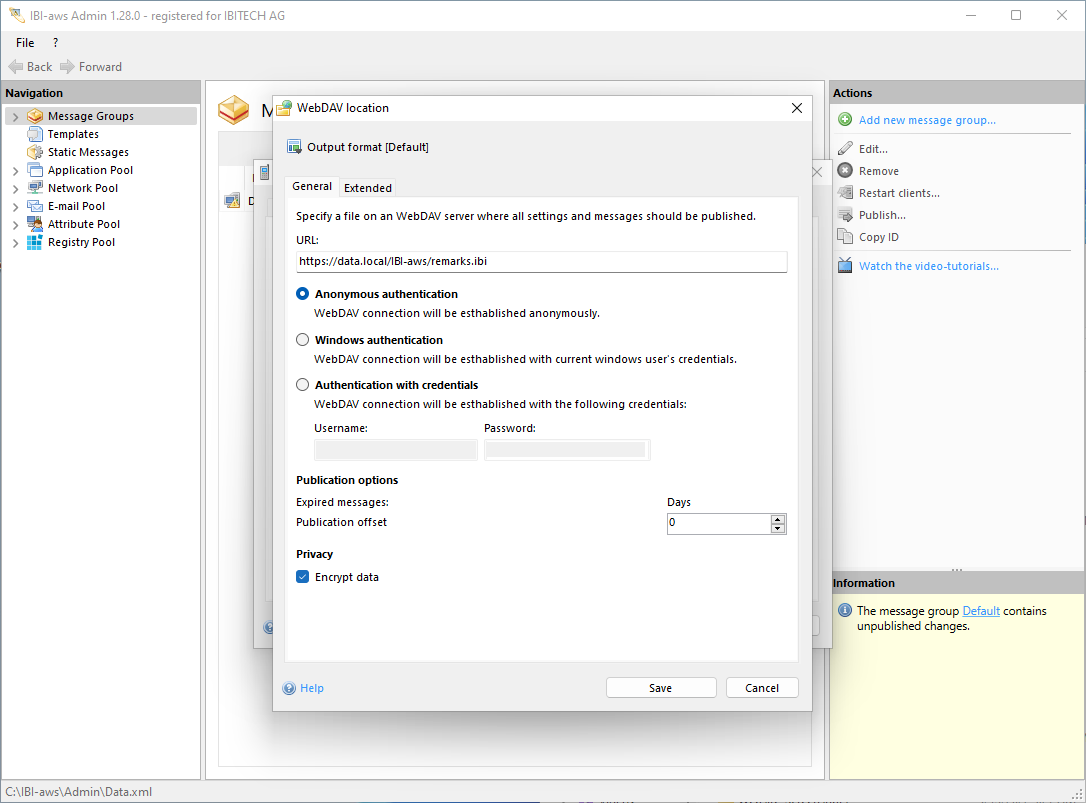Click the Help question mark icon

click(x=289, y=688)
